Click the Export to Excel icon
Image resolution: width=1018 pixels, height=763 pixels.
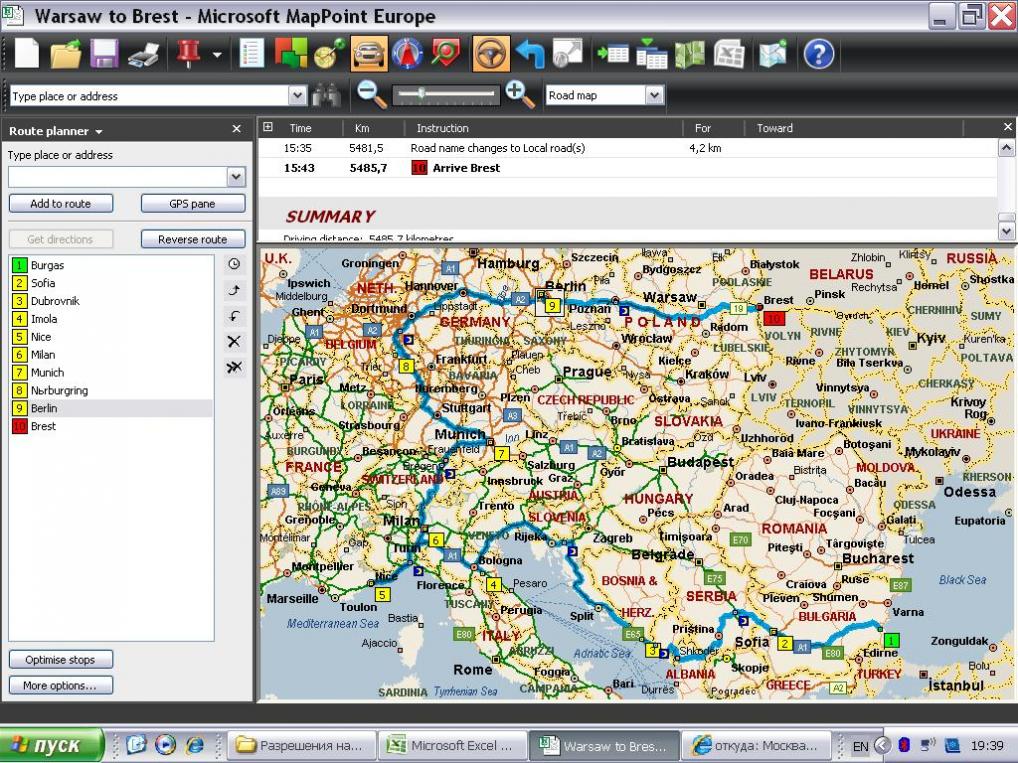[728, 53]
